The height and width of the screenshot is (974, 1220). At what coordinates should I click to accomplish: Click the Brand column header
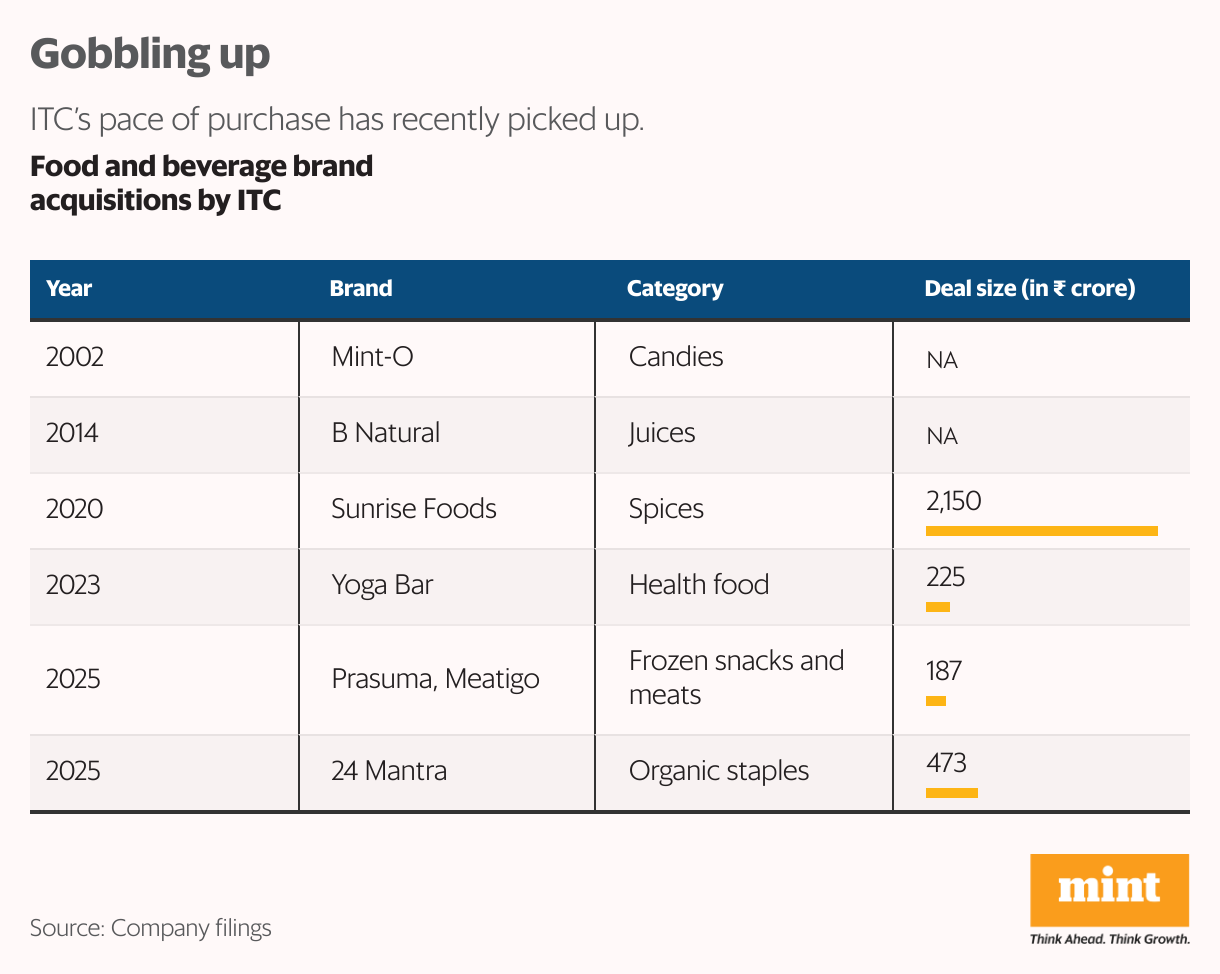[x=361, y=289]
